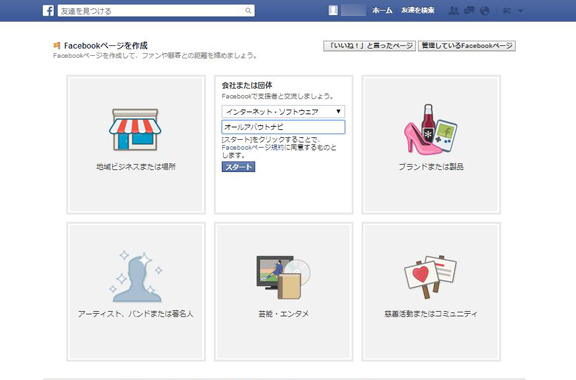Go to ホーム in top bar
Image resolution: width=576 pixels, height=380 pixels.
382,11
